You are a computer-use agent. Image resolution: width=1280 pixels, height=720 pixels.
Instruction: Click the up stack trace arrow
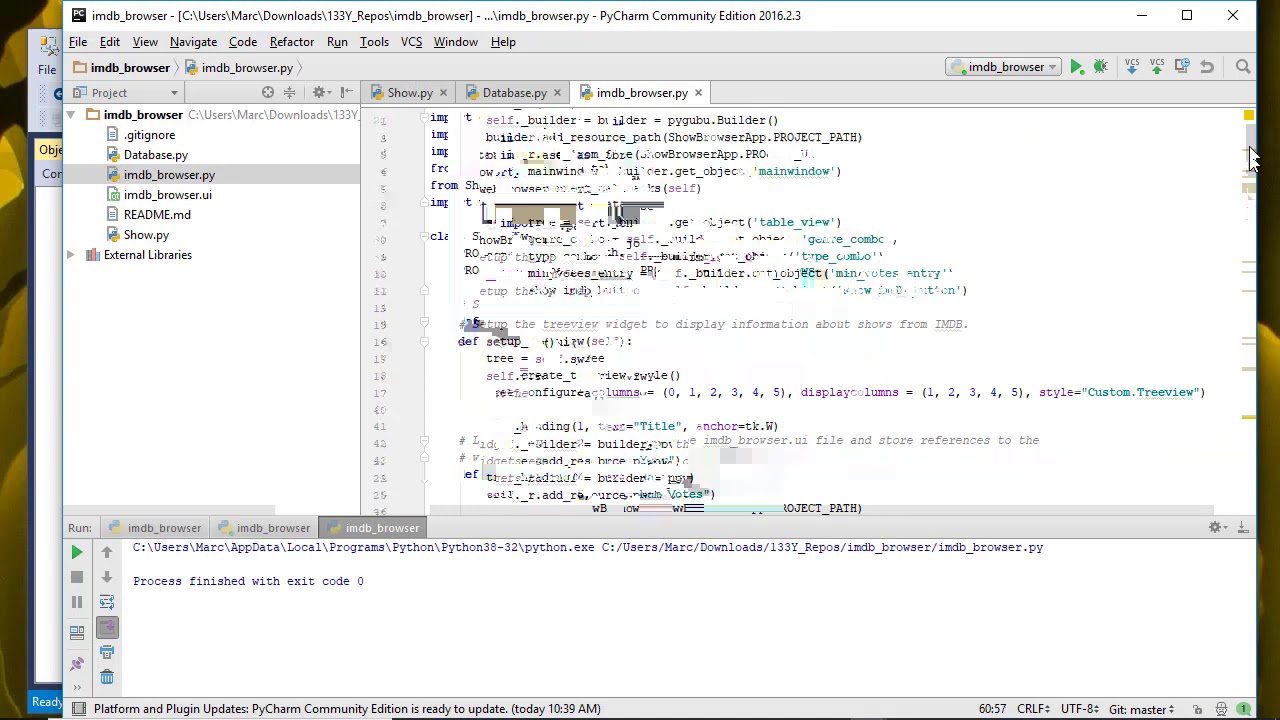point(107,552)
